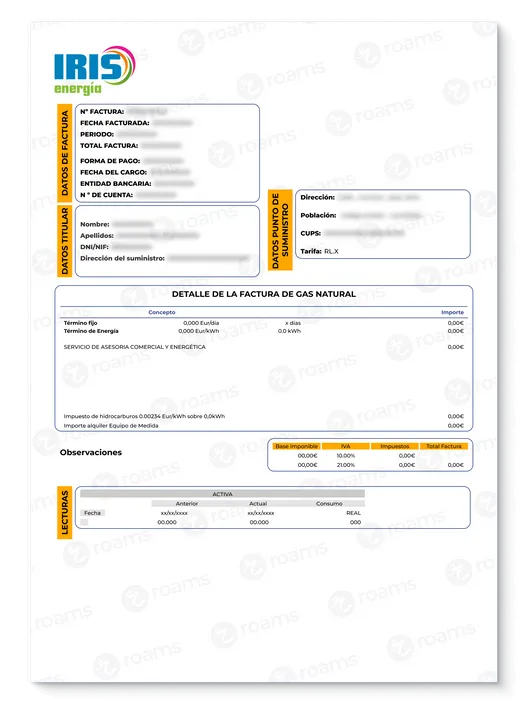Viewport: 528px width, 704px height.
Task: Click 'Importe alquiler Equipo de Medida' line
Action: click(x=111, y=426)
